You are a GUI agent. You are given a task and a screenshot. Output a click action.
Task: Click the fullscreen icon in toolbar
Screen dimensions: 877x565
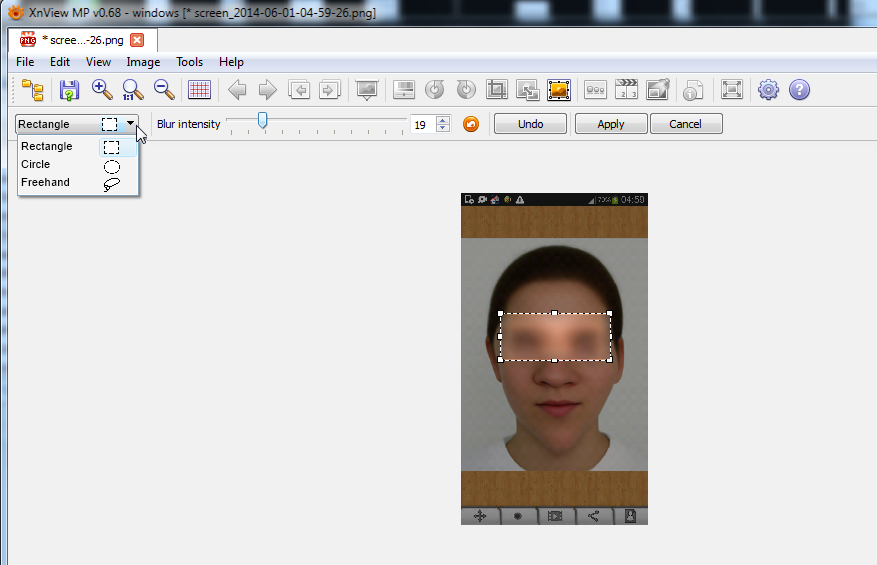pos(732,90)
